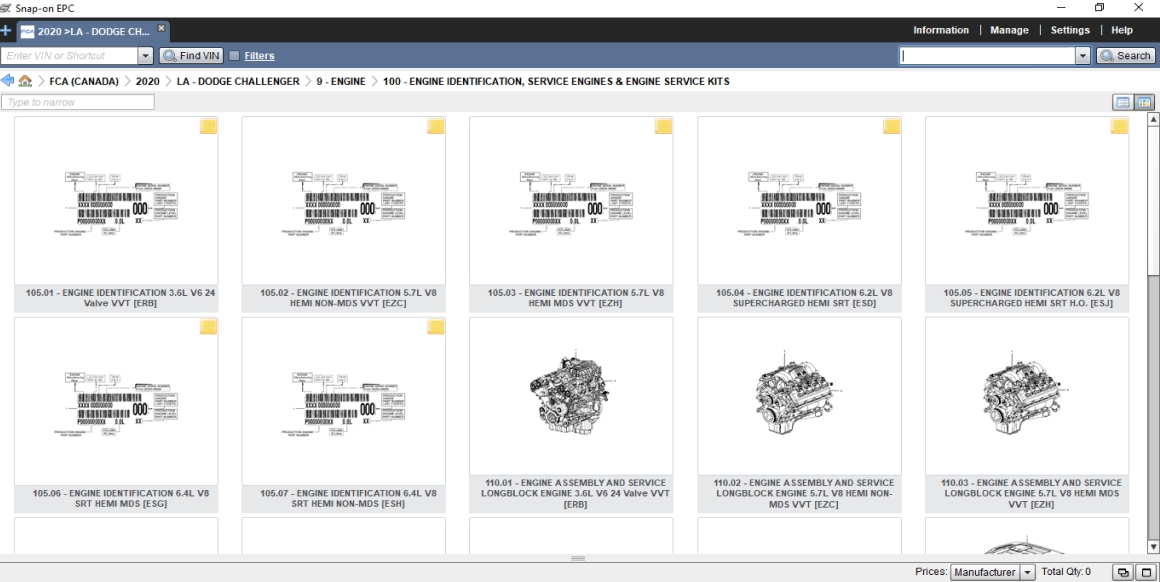Open 105.04 Engine Identification 6.2L Supercharged SRT thumbnail
This screenshot has height=582, width=1160.
[x=799, y=201]
